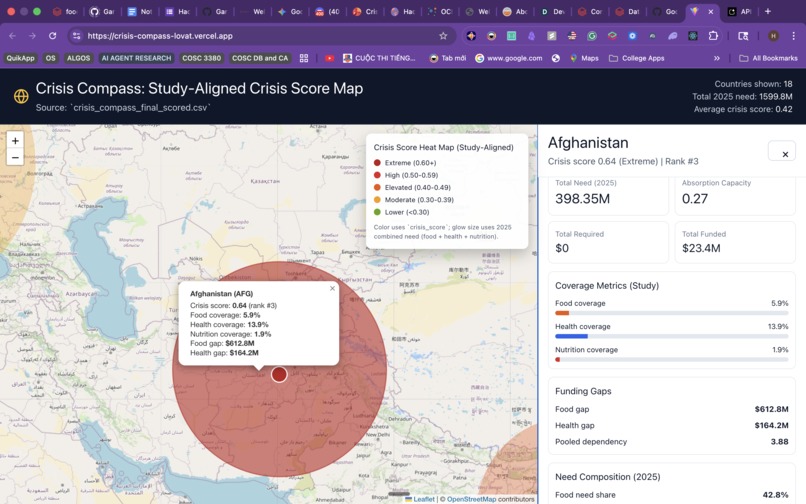Open the COSC 3380 bookmark
Viewport: 806px width, 504px height.
point(202,58)
